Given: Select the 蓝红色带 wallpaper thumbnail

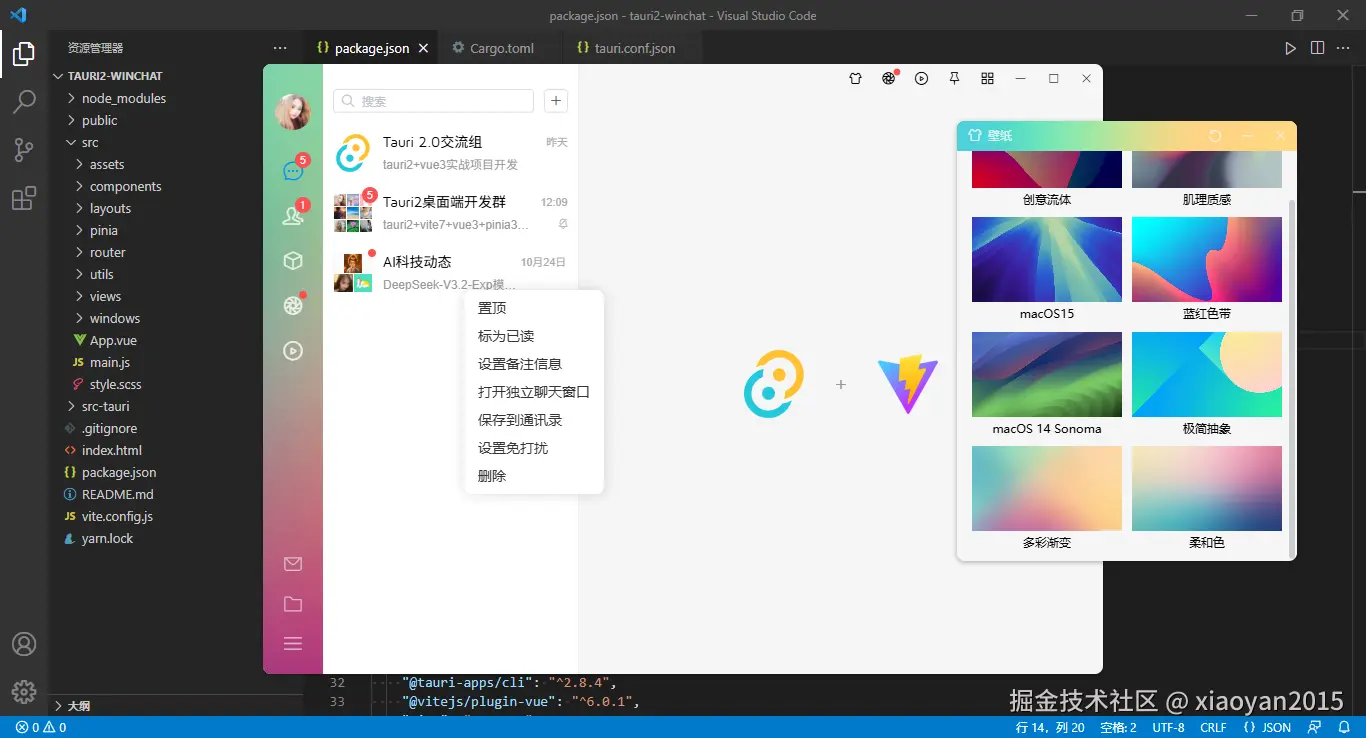Looking at the screenshot, I should (x=1206, y=259).
